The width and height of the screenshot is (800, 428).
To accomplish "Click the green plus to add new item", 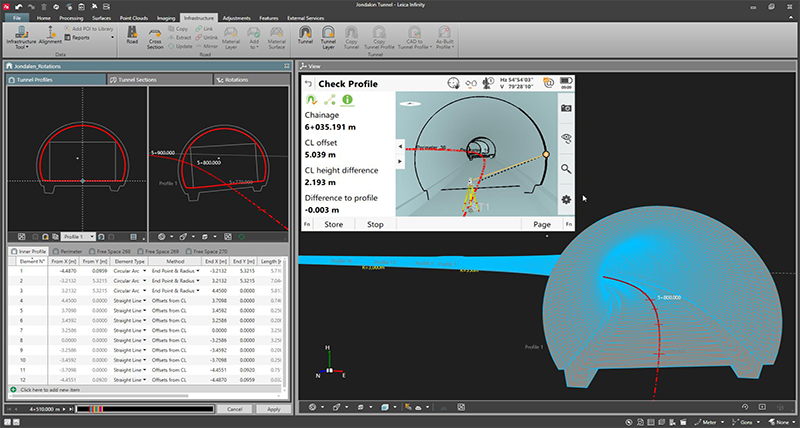I will [x=13, y=388].
